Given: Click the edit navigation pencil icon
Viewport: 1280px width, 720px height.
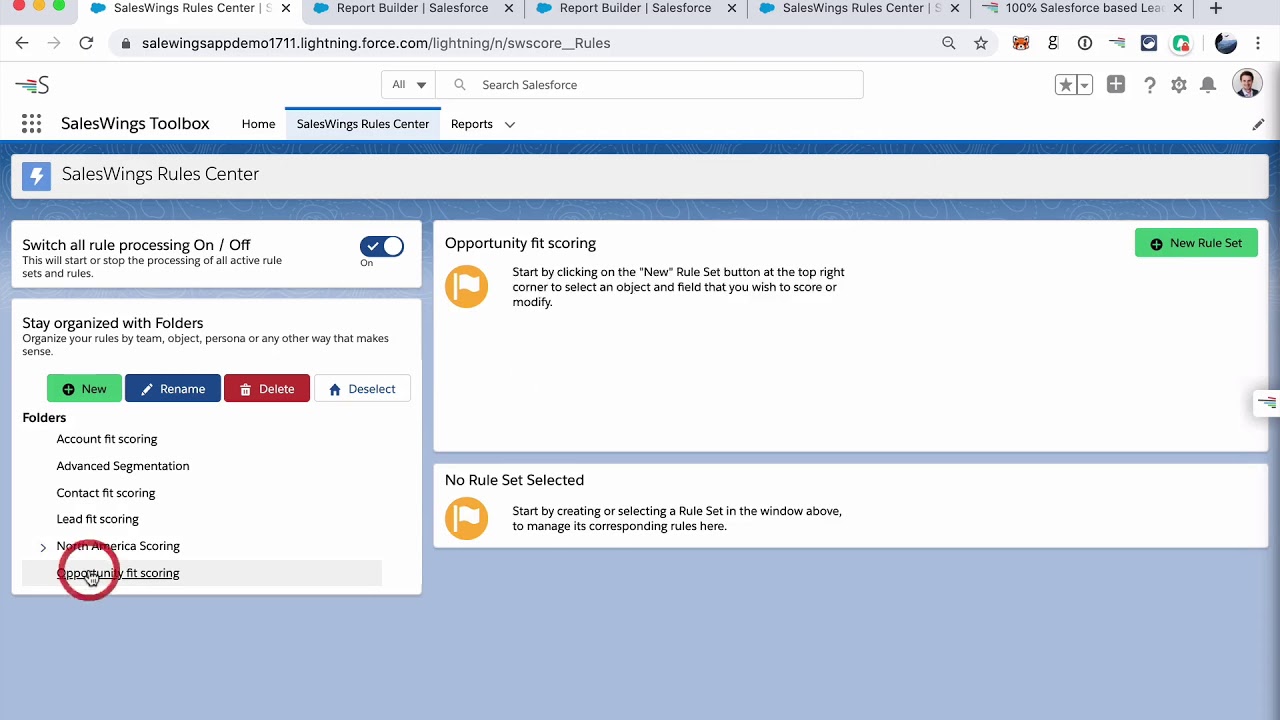Looking at the screenshot, I should coord(1258,124).
